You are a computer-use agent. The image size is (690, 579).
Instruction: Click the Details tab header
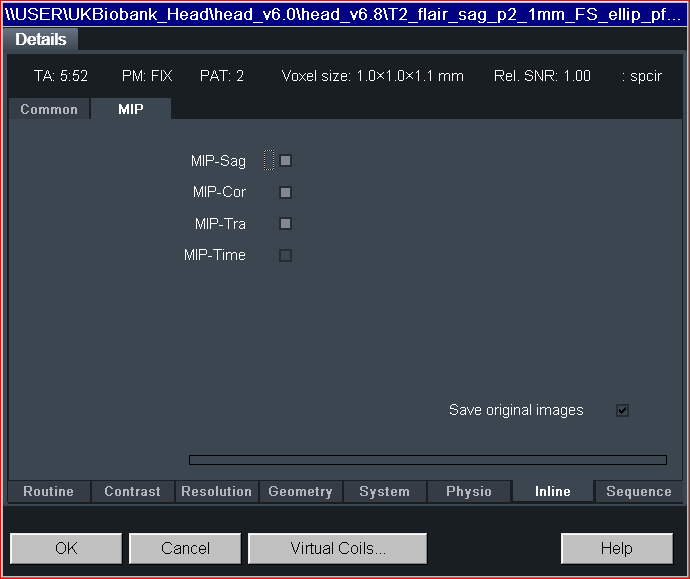(x=40, y=40)
